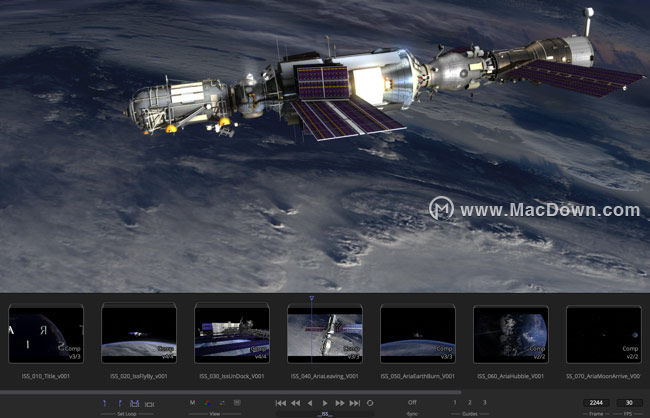Select the ISS_050_AriaEarthBurn clip thumbnail
Image resolution: width=650 pixels, height=418 pixels.
[x=418, y=334]
